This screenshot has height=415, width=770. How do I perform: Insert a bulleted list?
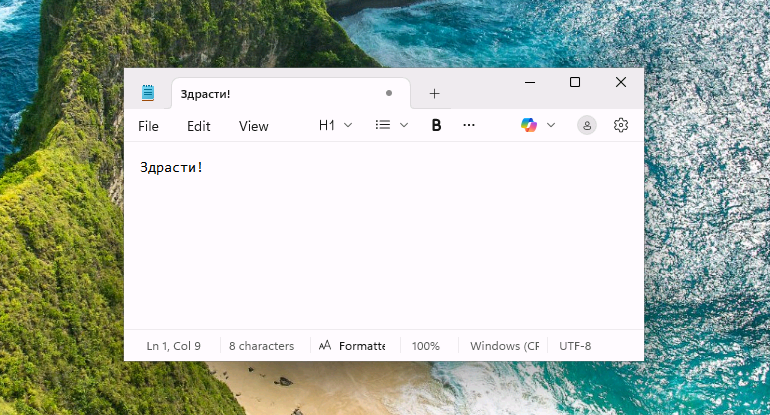pos(383,125)
